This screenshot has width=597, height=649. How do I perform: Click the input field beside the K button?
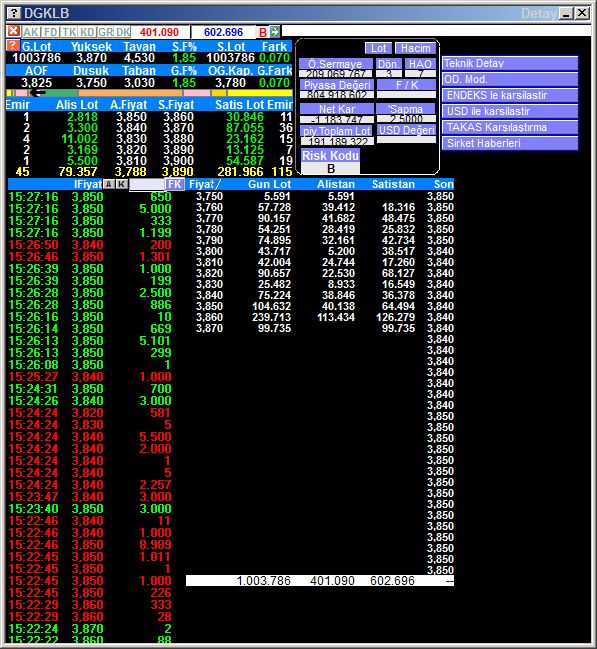147,185
